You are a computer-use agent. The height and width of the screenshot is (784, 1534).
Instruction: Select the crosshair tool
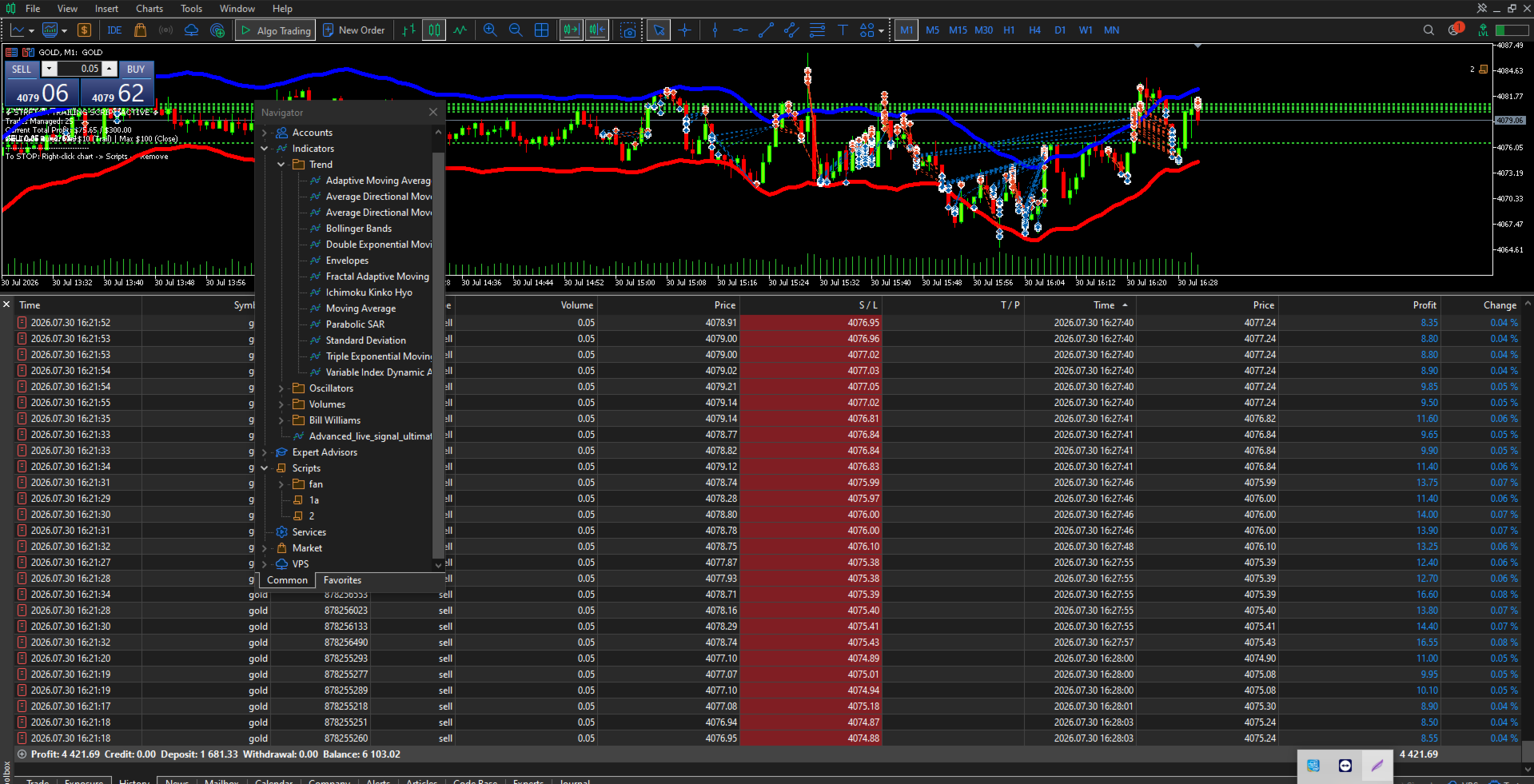pos(685,30)
